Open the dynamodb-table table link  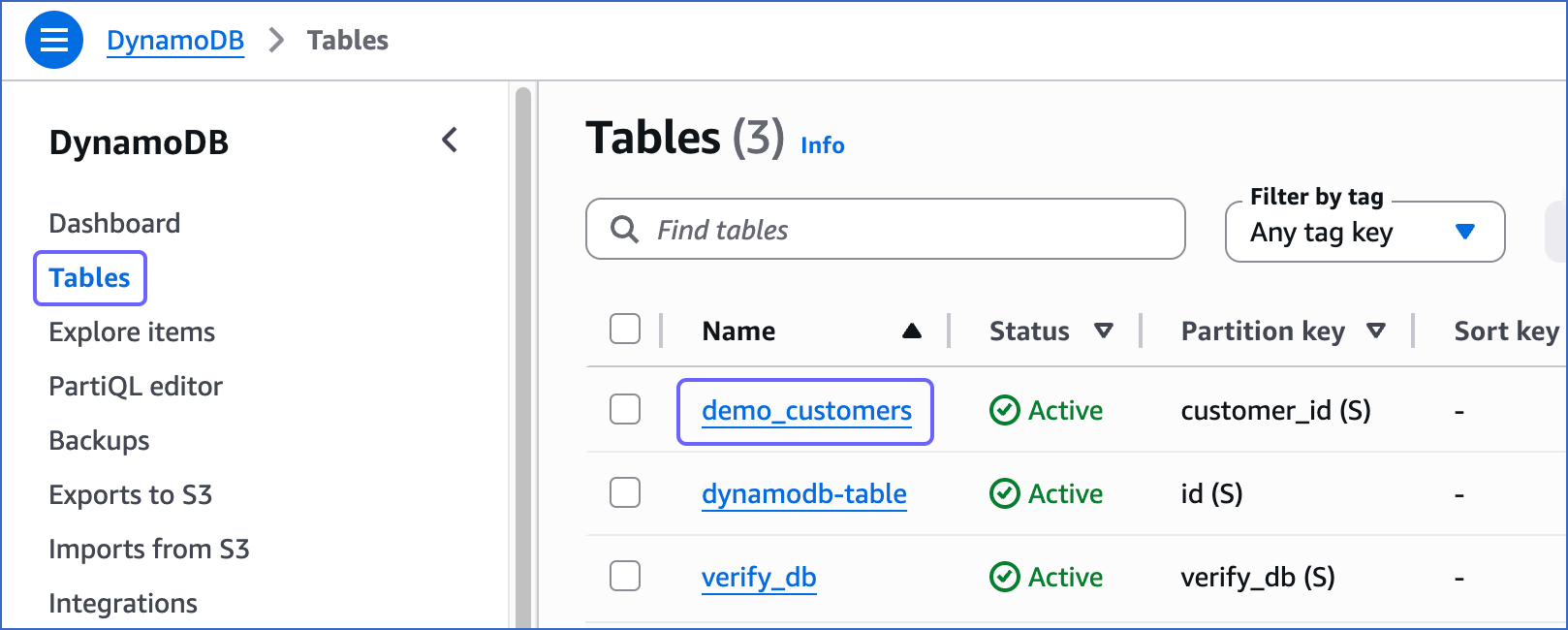pos(804,494)
